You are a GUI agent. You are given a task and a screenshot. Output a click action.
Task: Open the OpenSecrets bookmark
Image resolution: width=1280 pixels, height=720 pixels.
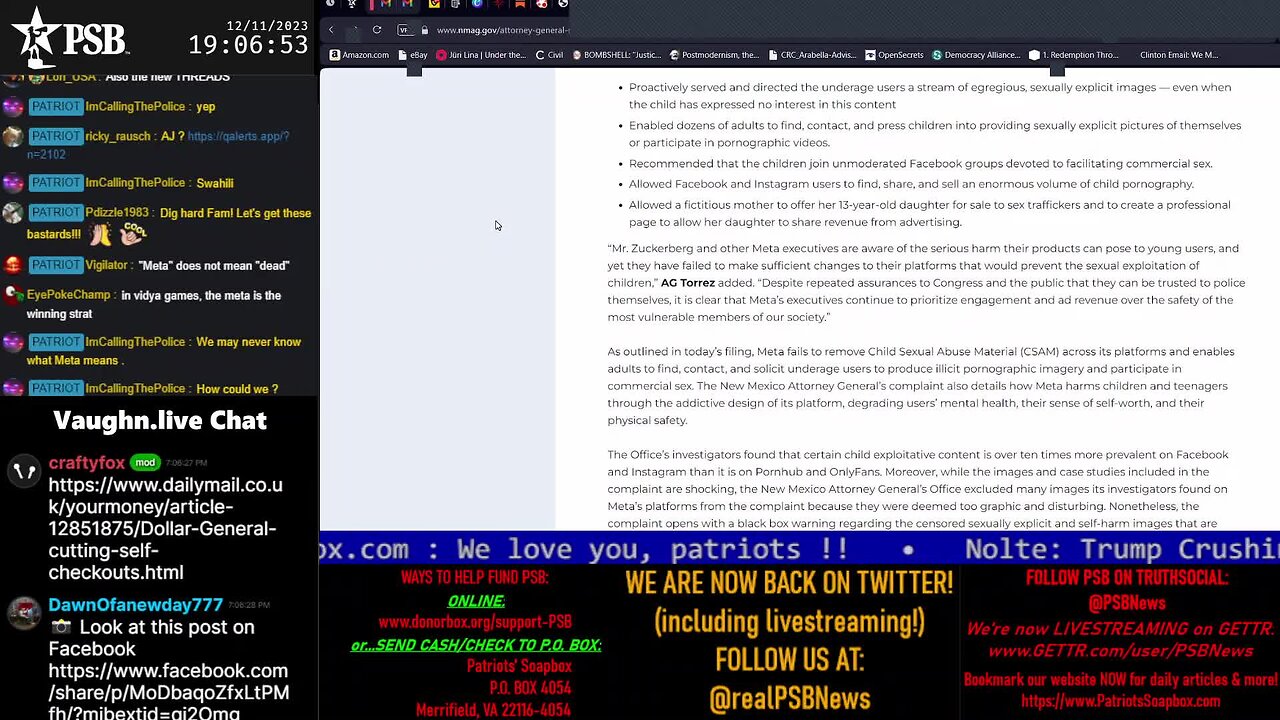click(x=894, y=55)
